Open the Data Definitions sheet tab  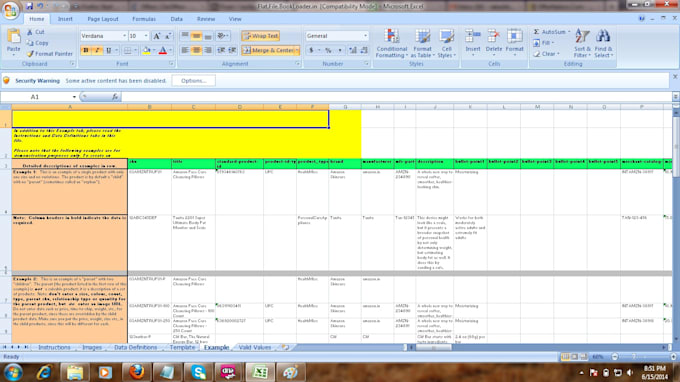pos(135,347)
